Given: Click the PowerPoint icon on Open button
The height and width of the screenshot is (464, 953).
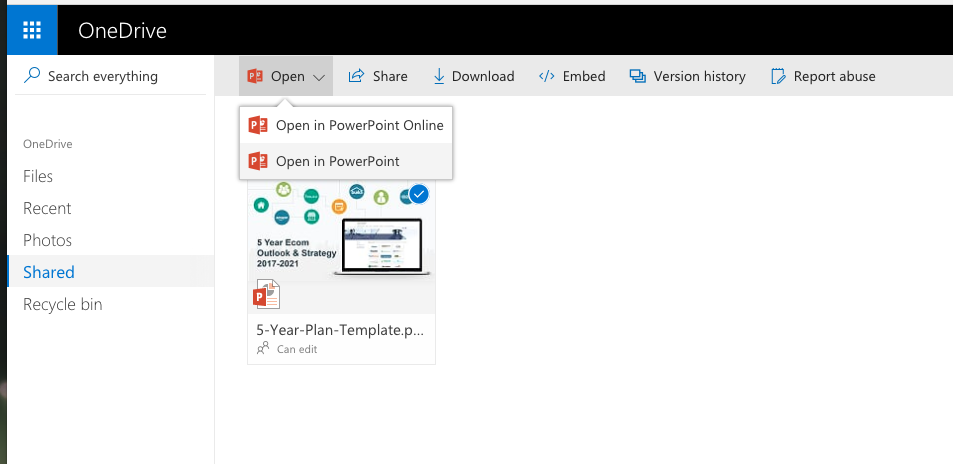Looking at the screenshot, I should coord(255,76).
